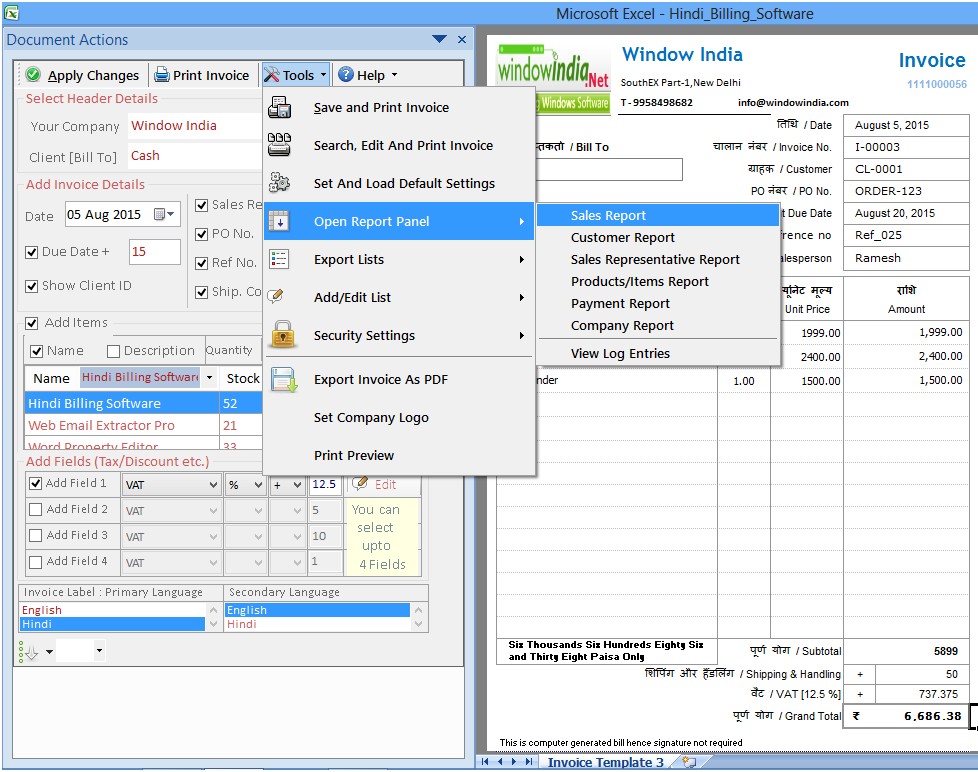Click the Tools wrench icon
This screenshot has height=772, width=978.
tap(271, 75)
